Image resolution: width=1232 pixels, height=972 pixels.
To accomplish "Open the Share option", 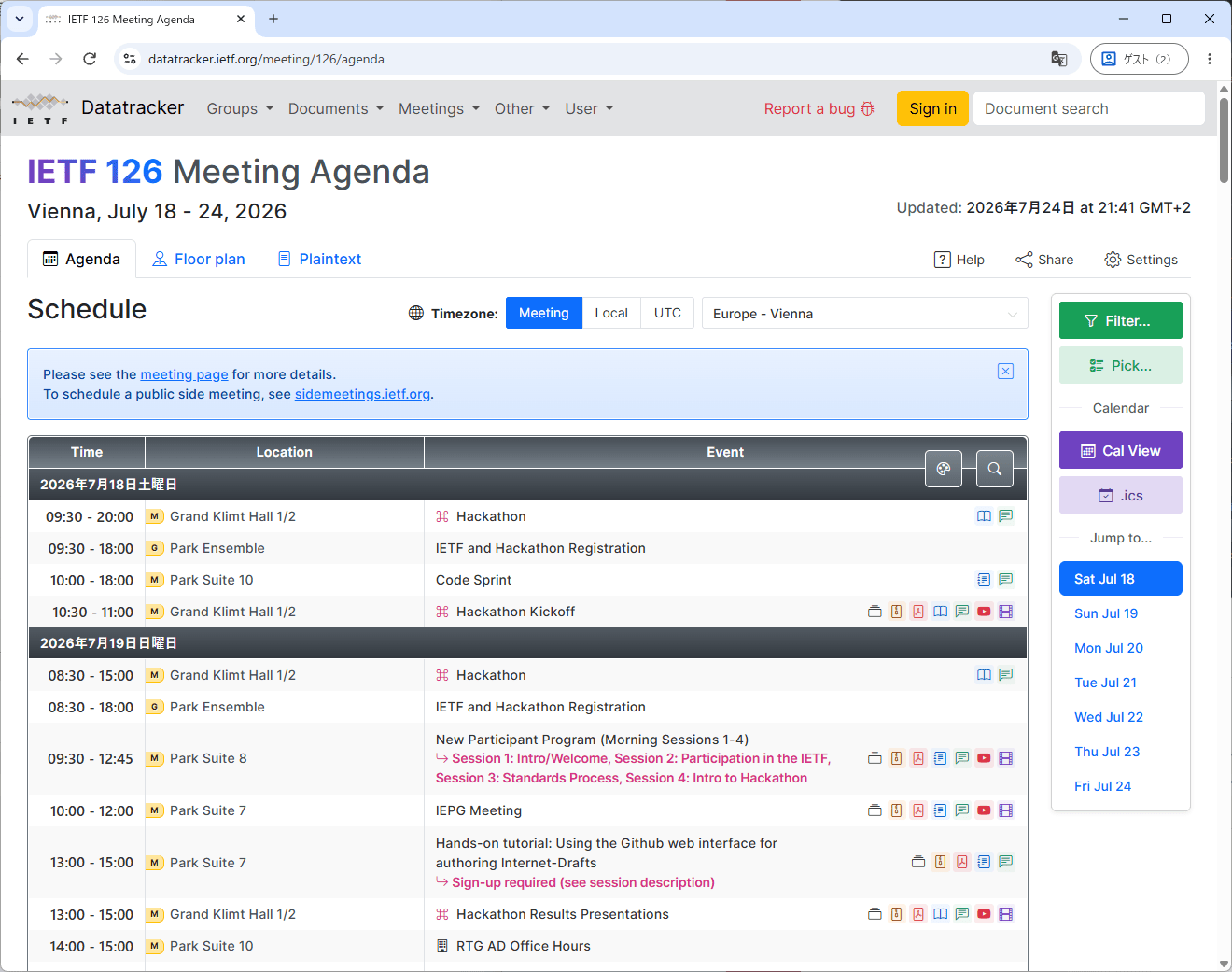I will point(1044,260).
